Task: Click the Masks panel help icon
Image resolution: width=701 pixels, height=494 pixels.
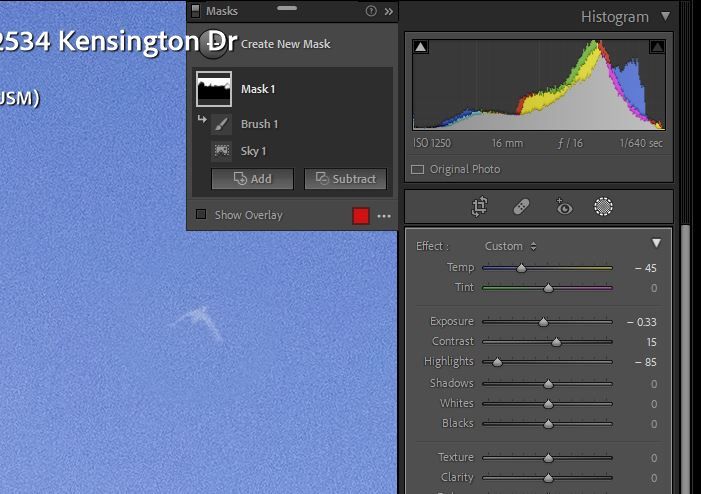Action: pyautogui.click(x=371, y=11)
